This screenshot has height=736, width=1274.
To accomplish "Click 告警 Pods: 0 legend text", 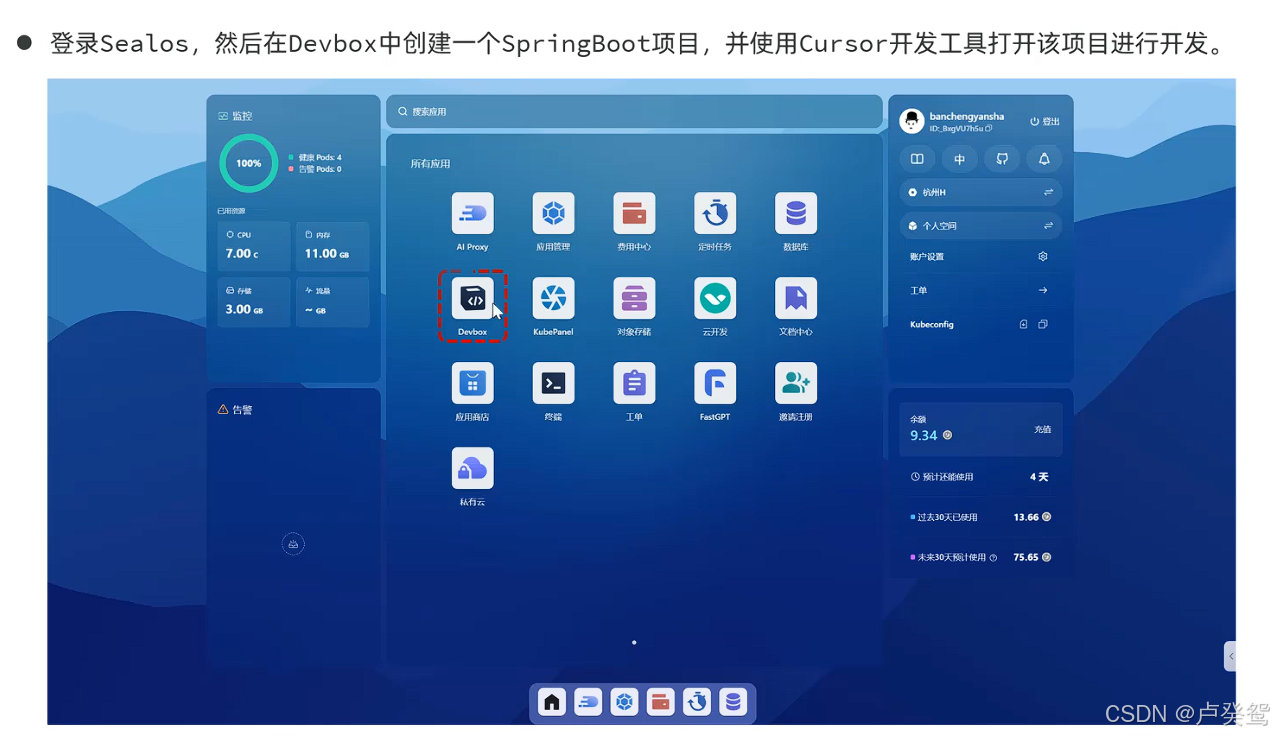I will click(x=320, y=170).
